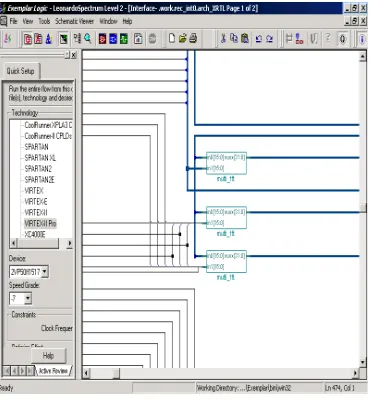Click the vertical scrollbar thumb in schematic

[x=363, y=208]
